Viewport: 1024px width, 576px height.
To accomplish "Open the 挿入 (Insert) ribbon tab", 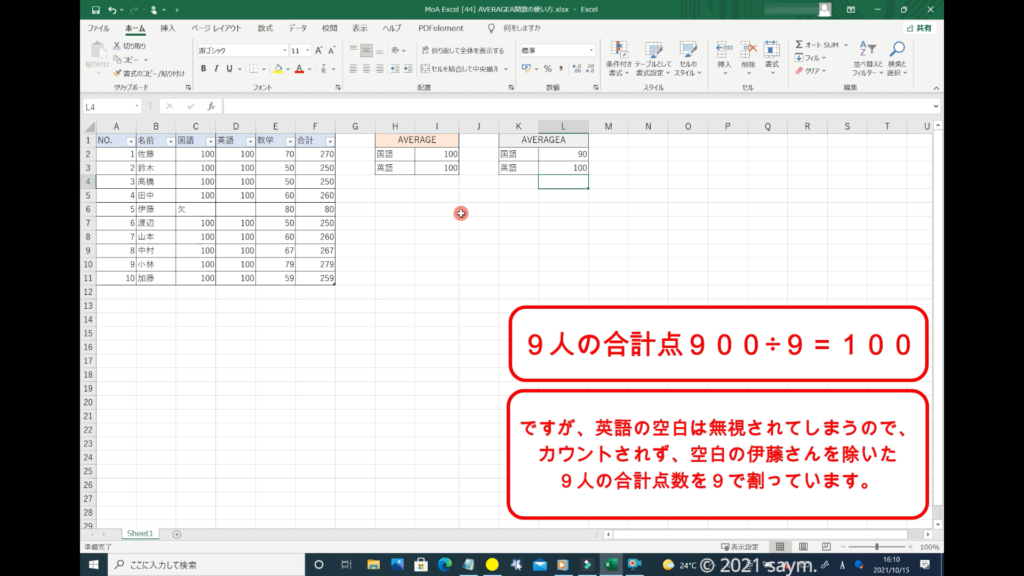I will (x=167, y=28).
